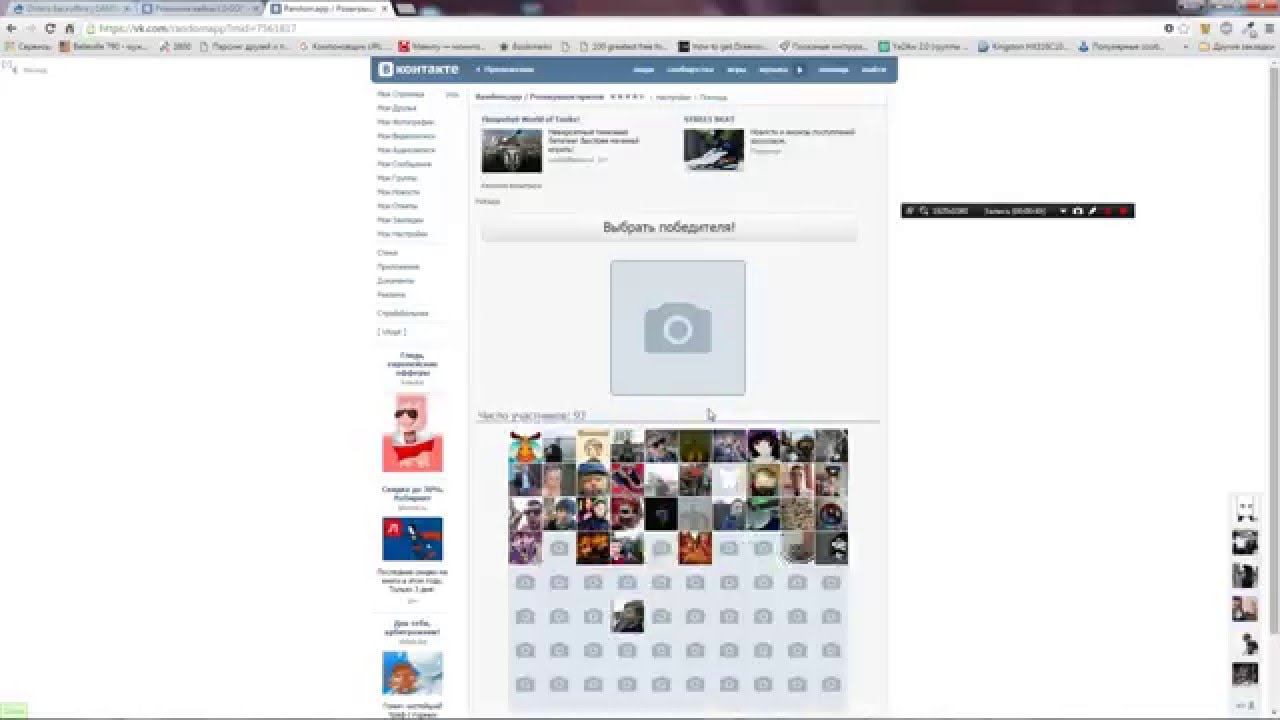Click выйти to log out

point(874,70)
